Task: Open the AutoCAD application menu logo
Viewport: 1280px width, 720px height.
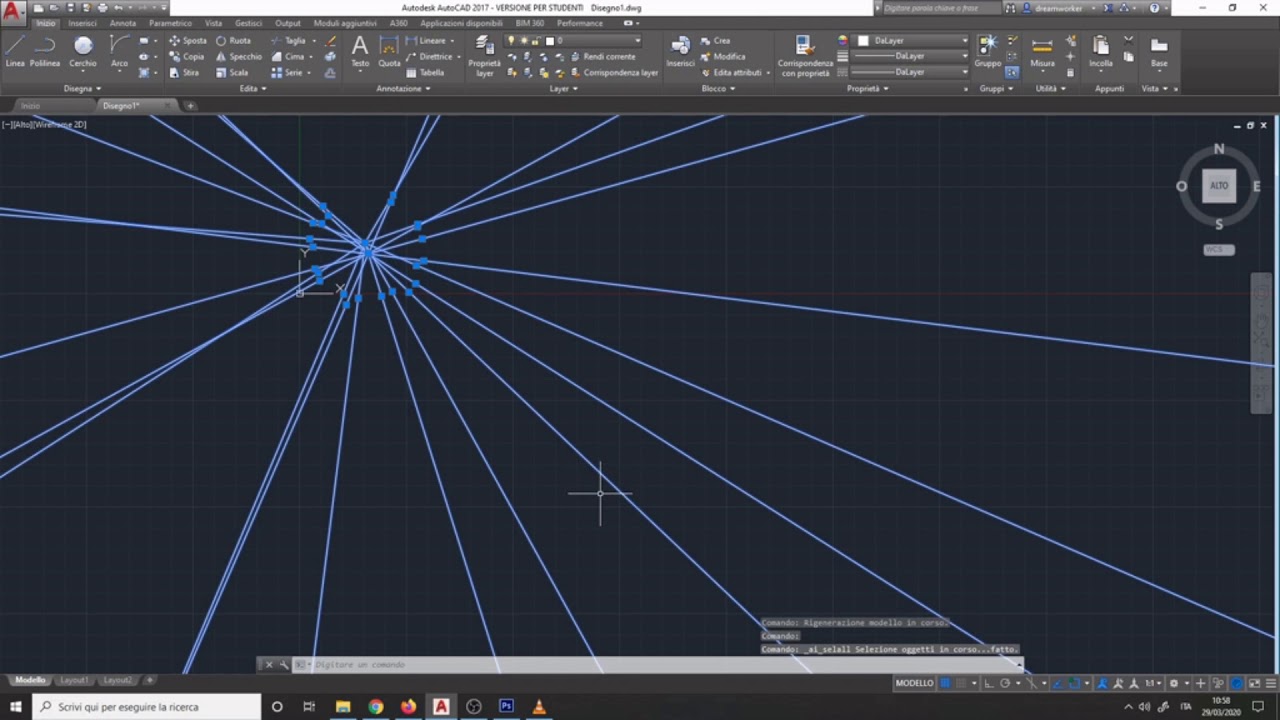Action: point(13,14)
